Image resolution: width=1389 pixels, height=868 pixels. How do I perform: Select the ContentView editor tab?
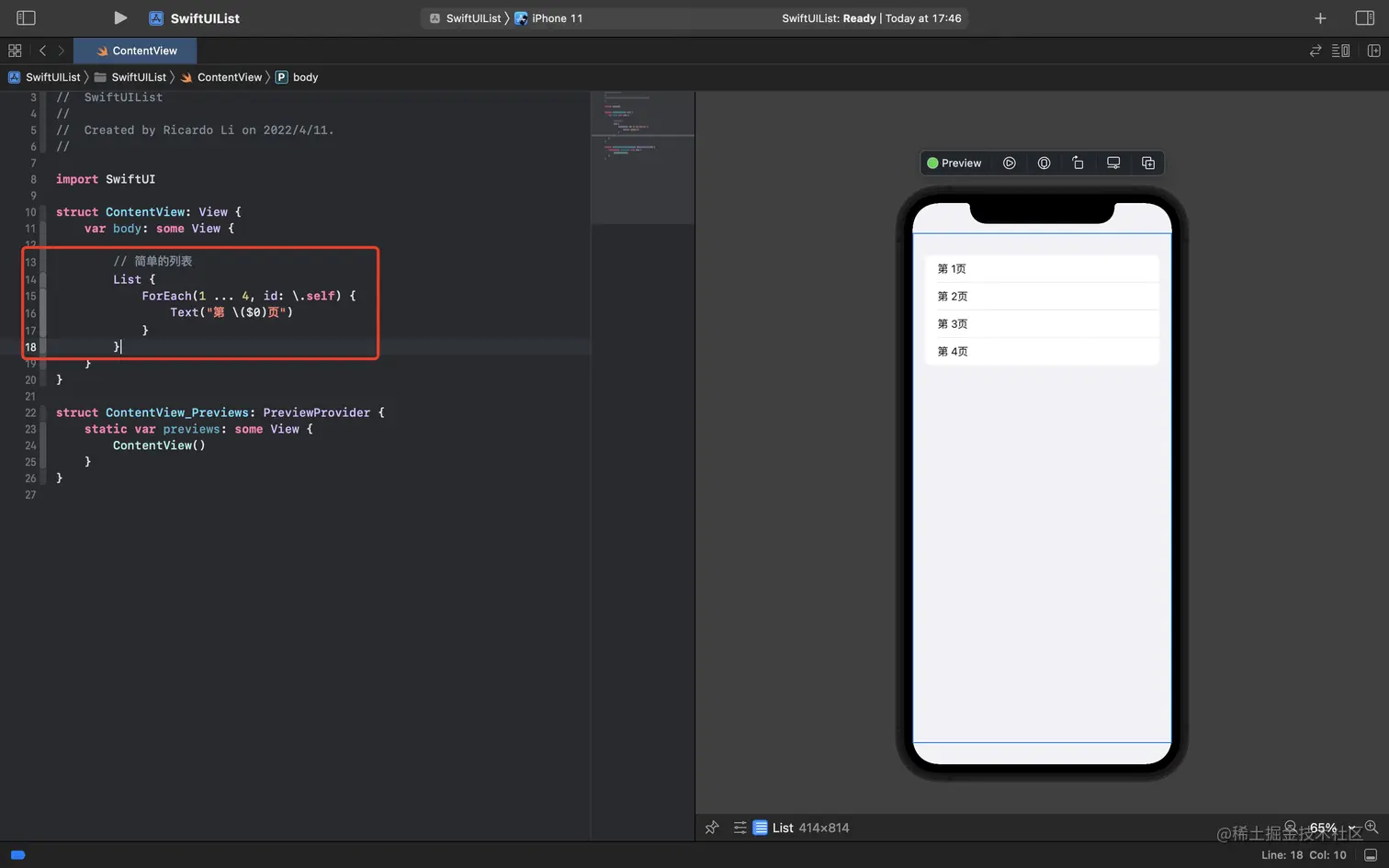pos(137,51)
